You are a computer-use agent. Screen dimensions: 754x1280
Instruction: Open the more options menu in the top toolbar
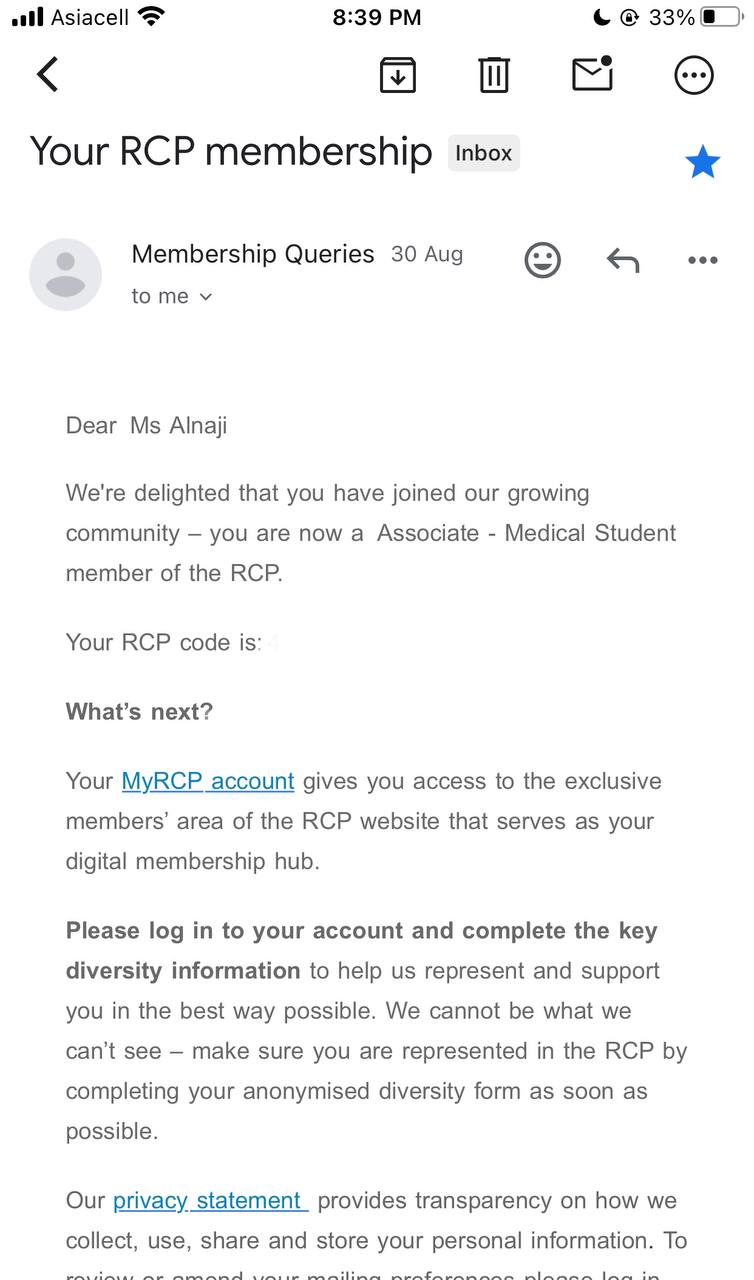[x=694, y=75]
